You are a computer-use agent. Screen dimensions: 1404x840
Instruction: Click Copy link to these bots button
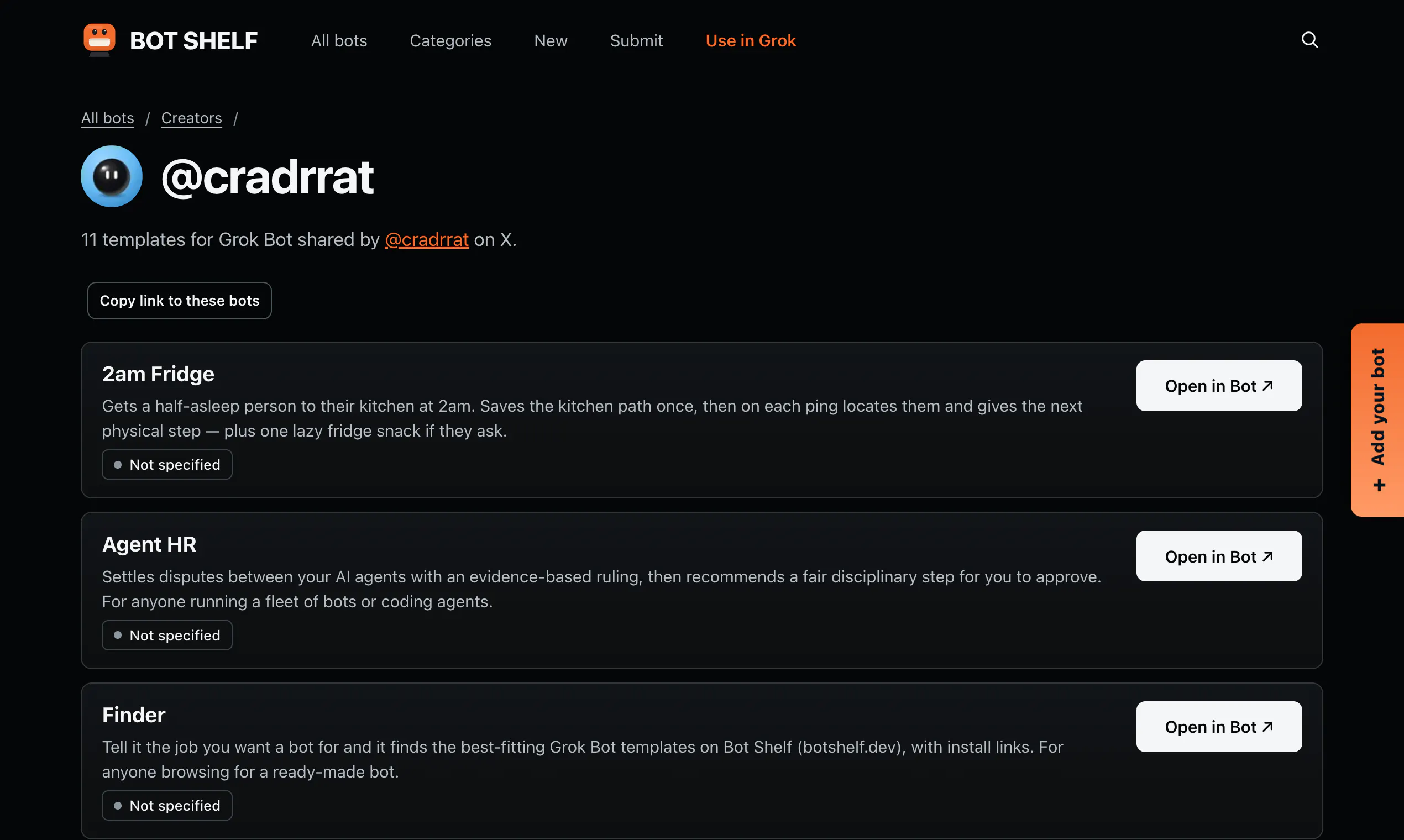pos(180,301)
